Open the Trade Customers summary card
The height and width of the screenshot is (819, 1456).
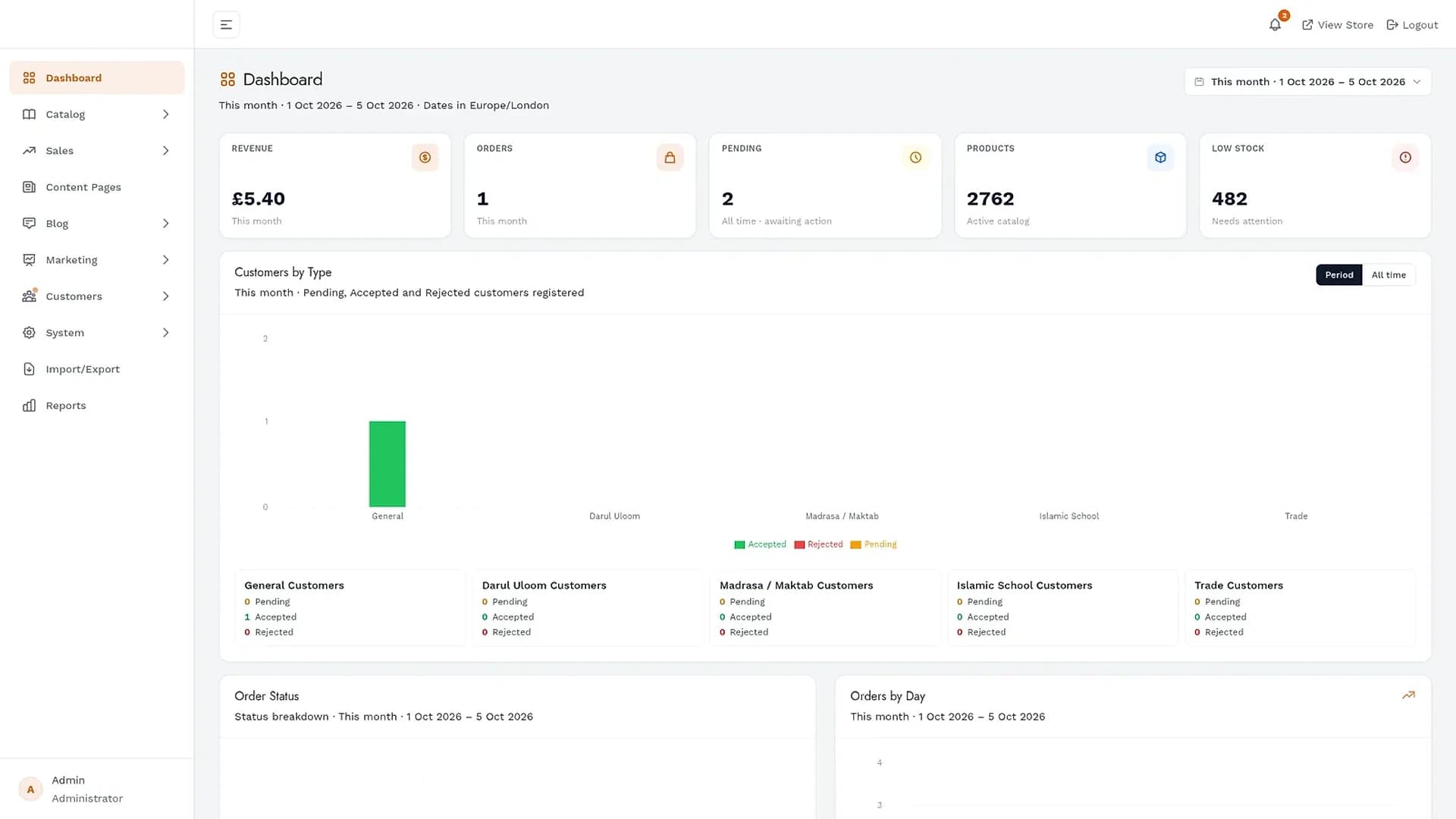point(1300,608)
